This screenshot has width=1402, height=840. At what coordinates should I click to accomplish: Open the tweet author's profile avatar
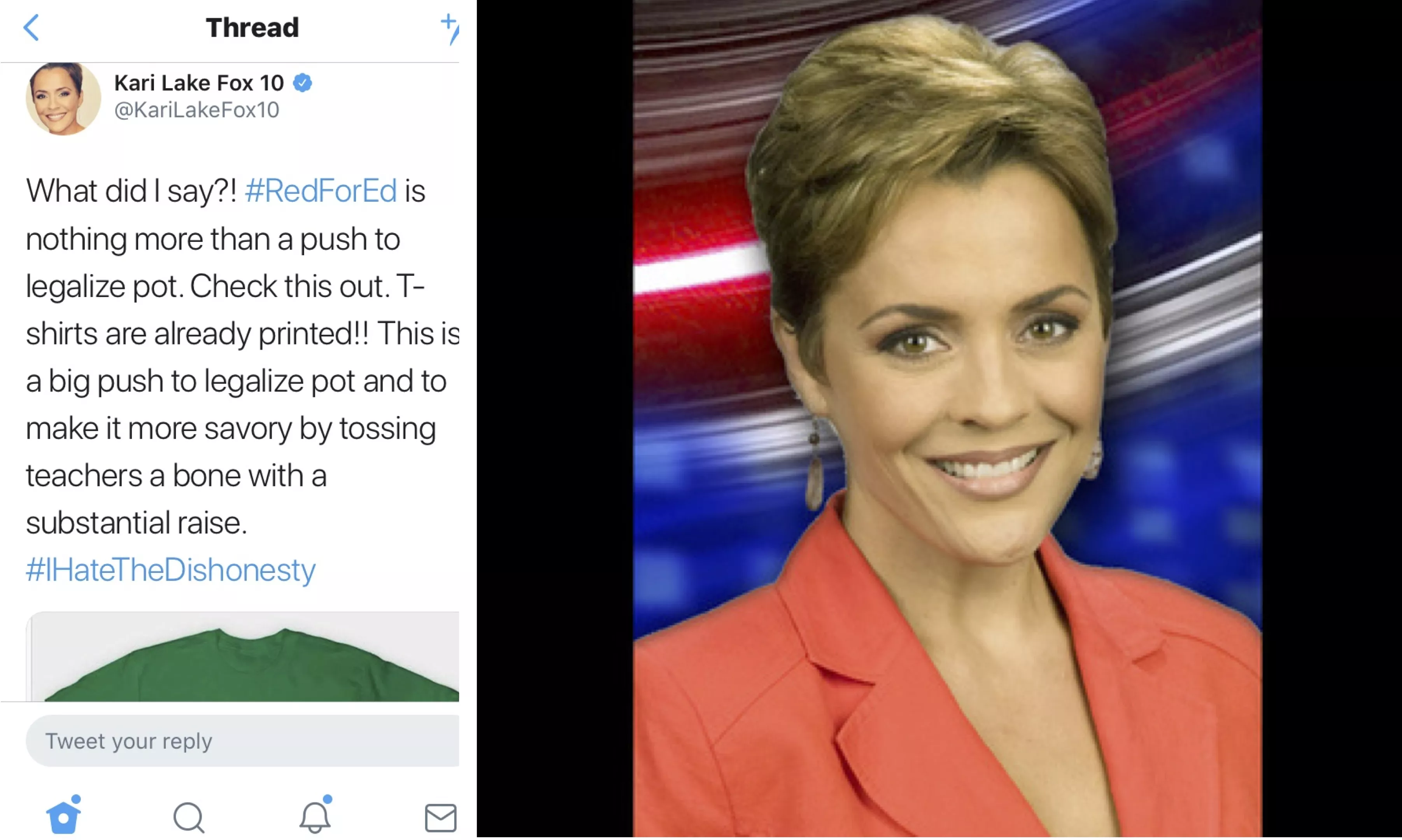pos(63,99)
